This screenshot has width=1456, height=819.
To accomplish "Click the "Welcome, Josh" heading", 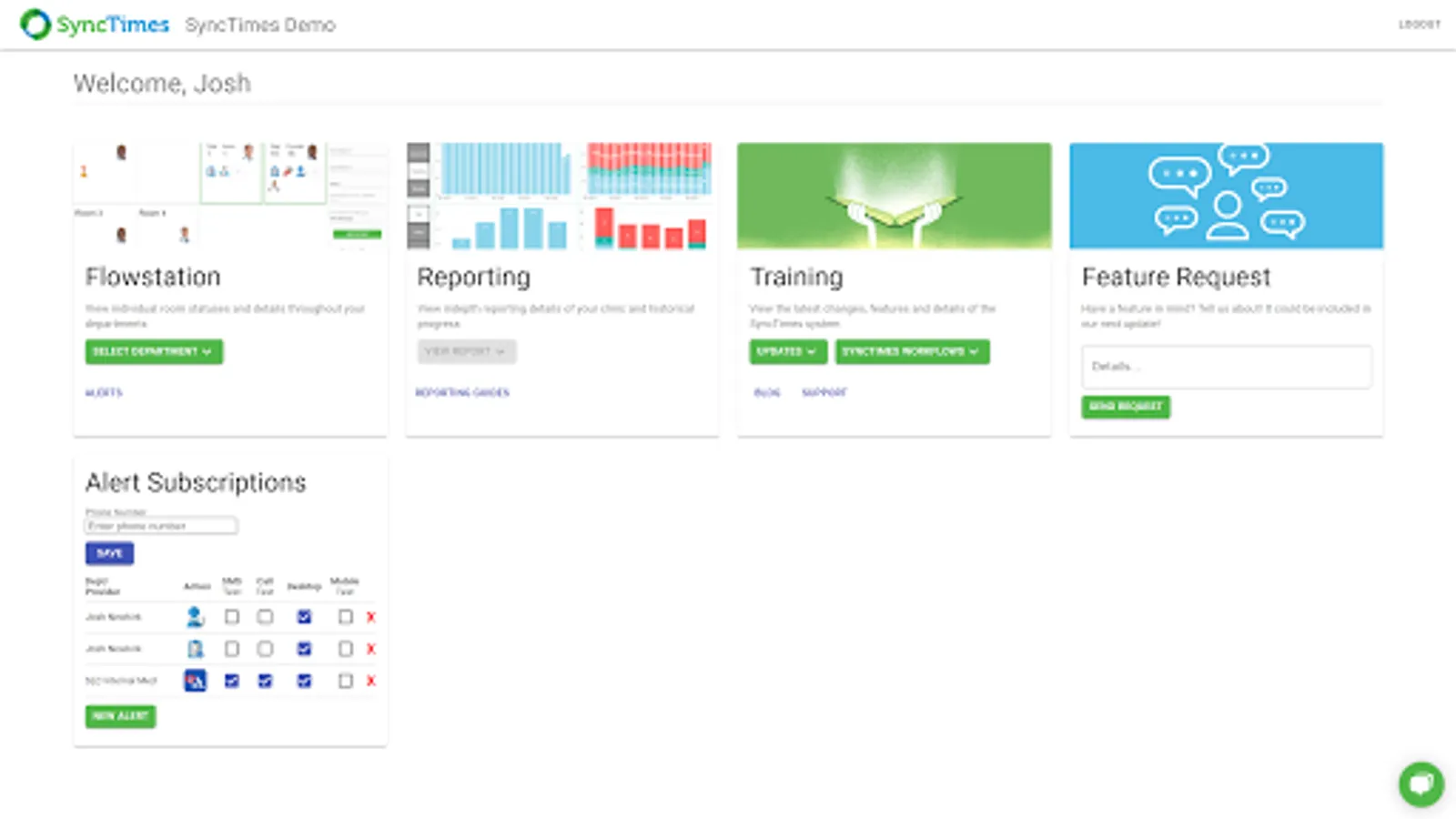I will coord(162,84).
